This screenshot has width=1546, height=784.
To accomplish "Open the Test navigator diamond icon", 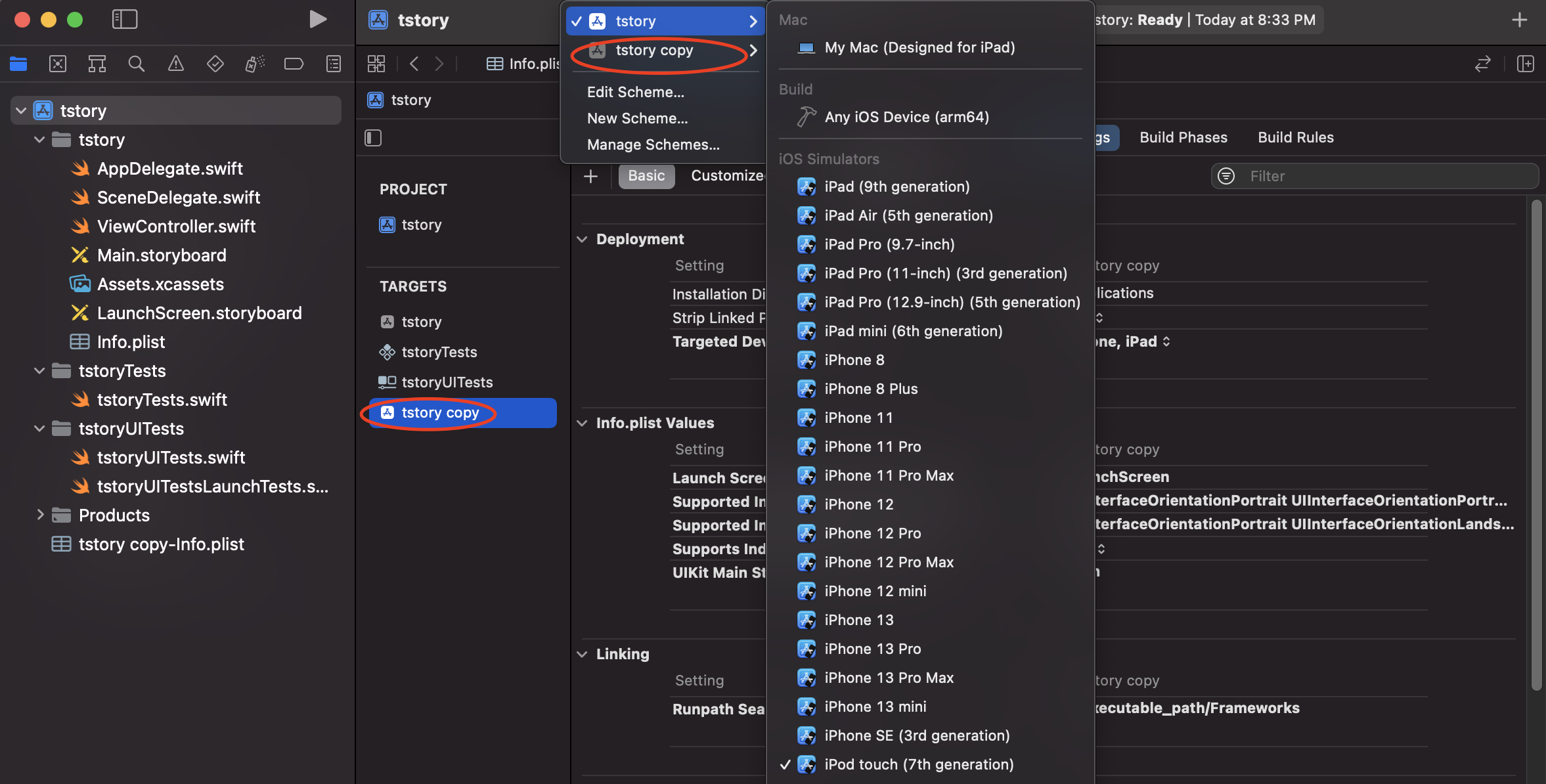I will (x=215, y=64).
